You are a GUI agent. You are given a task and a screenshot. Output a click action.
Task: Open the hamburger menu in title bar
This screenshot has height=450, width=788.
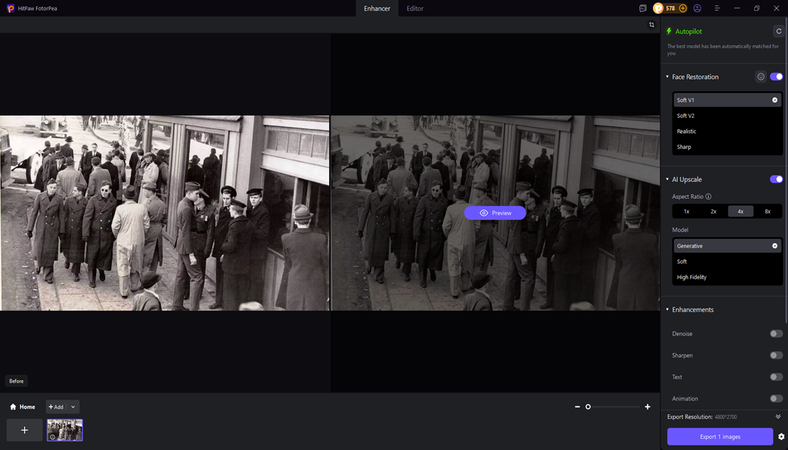(717, 8)
